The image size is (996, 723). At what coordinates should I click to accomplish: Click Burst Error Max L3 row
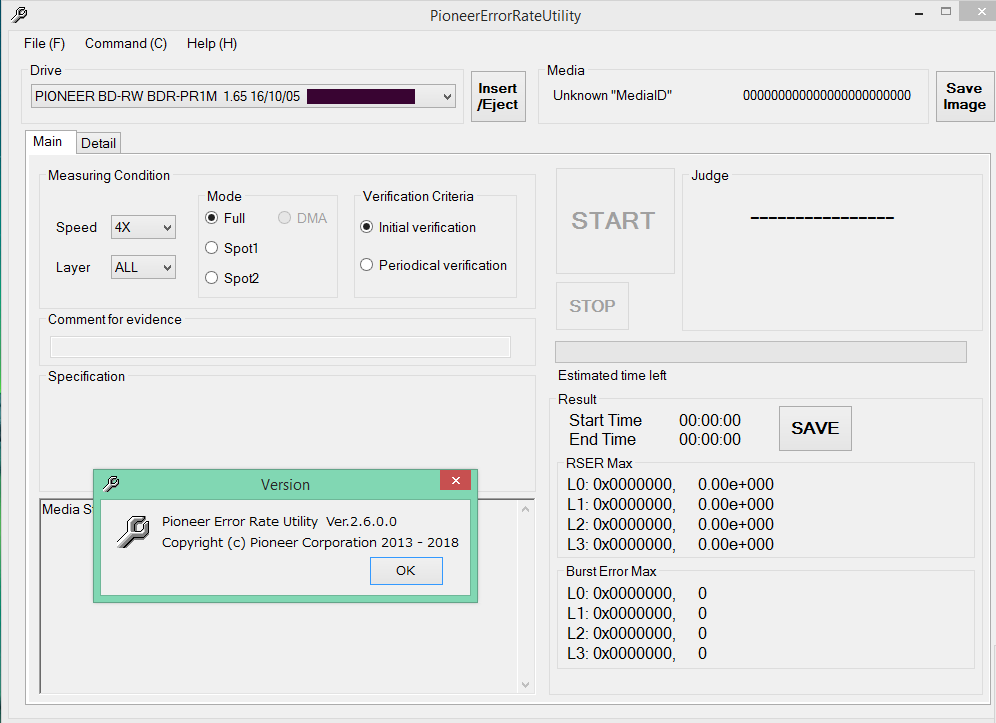click(636, 653)
